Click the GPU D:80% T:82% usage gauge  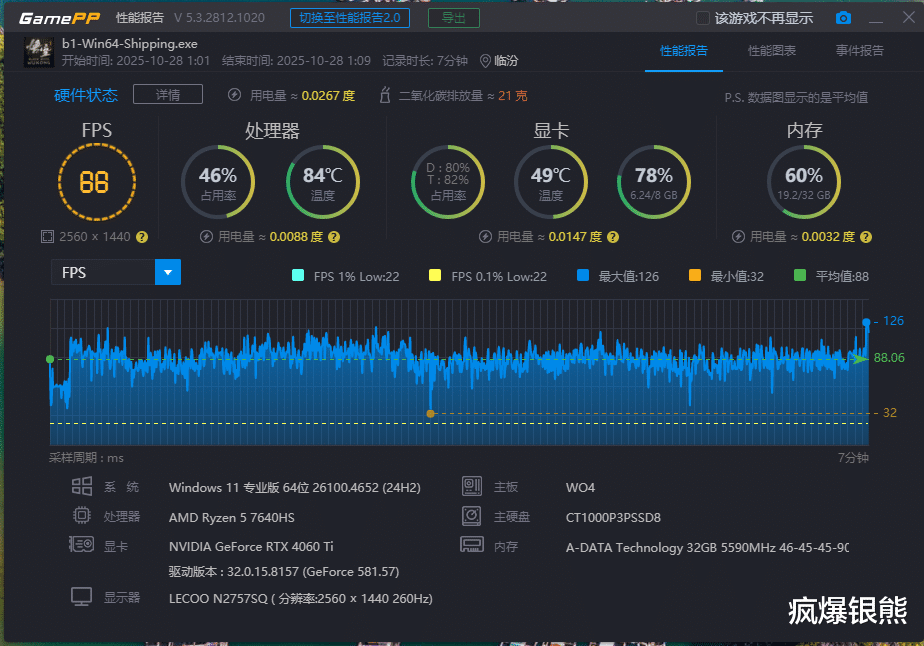coord(448,182)
